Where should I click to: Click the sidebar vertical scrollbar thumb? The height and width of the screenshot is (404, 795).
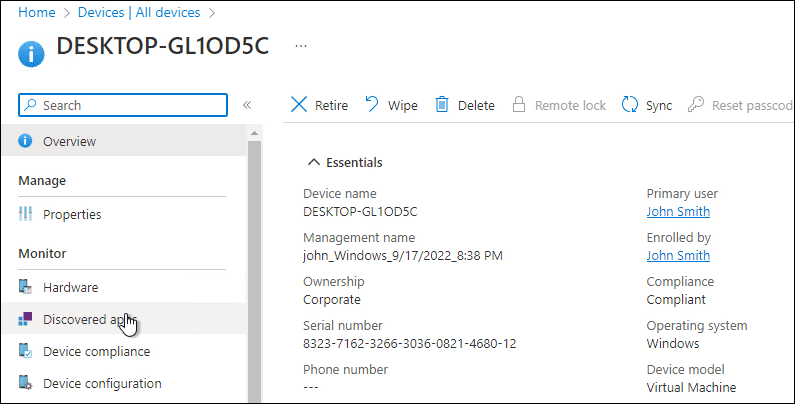pos(254,271)
